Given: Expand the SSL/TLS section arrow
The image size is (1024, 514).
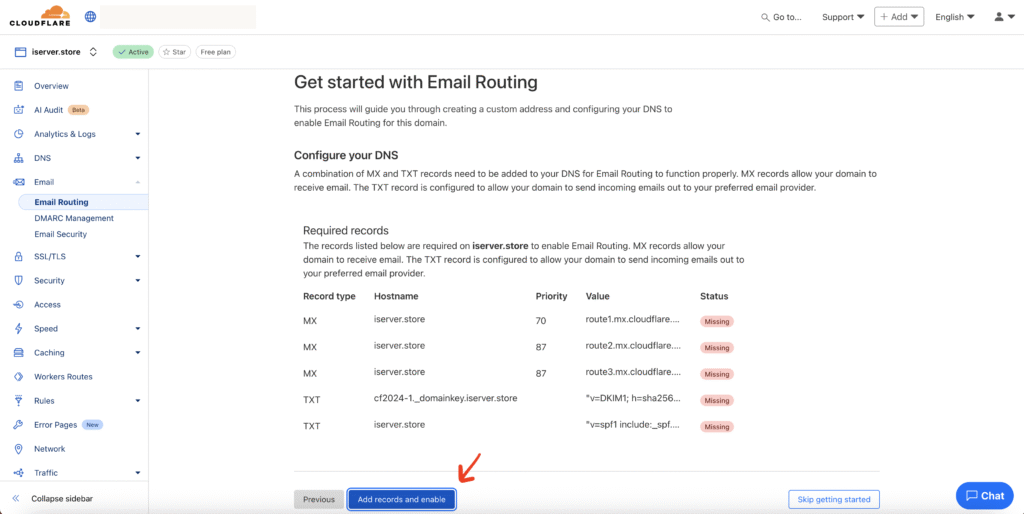Looking at the screenshot, I should click(x=138, y=257).
